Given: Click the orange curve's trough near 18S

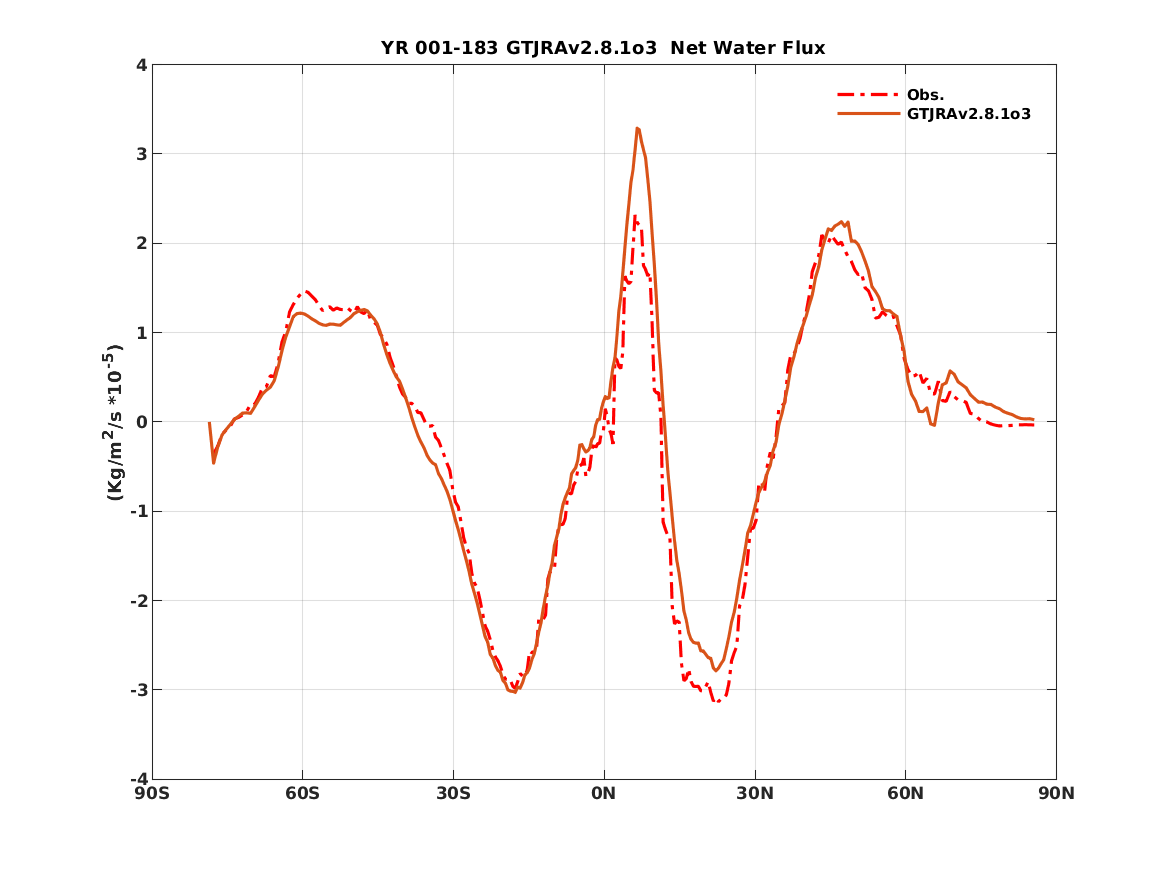Looking at the screenshot, I should (514, 691).
